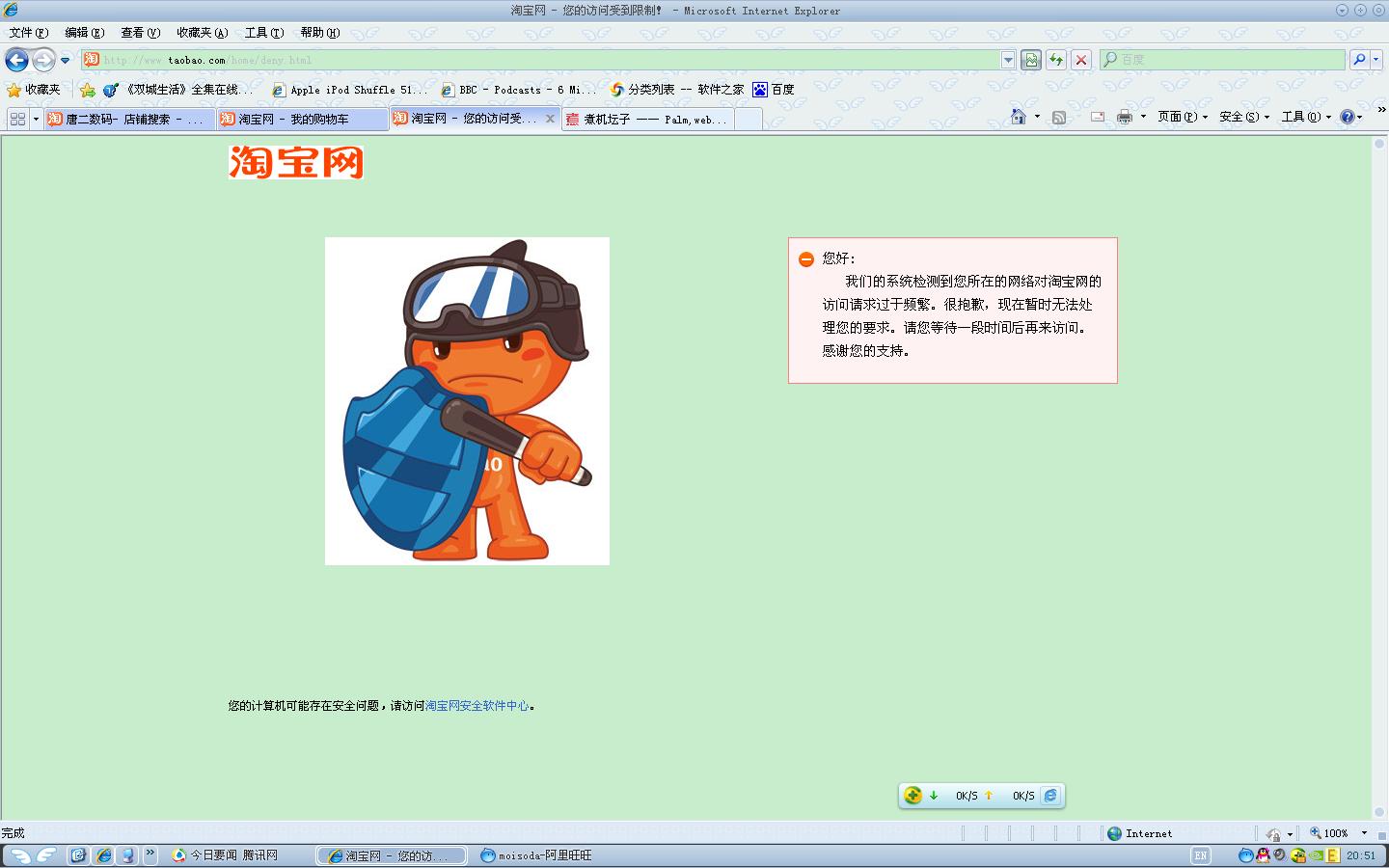This screenshot has width=1389, height=868.
Task: Switch to the 唐二数码- 店铺搜索 tab
Action: (129, 120)
